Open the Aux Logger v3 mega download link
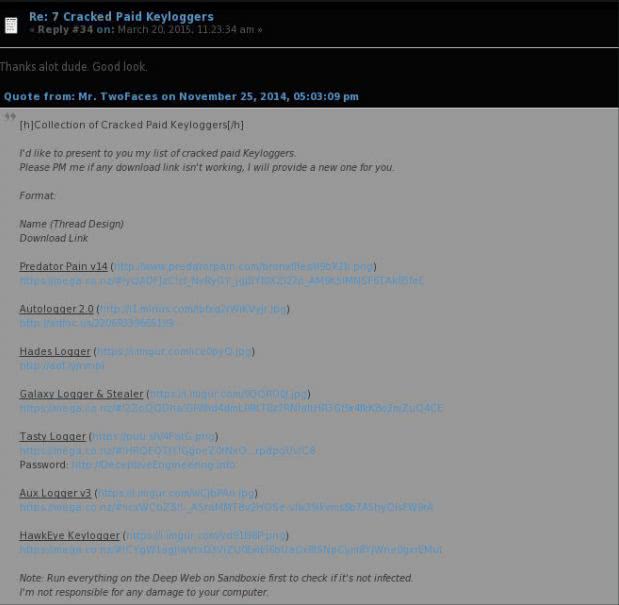The height and width of the screenshot is (605, 619). pos(226,507)
